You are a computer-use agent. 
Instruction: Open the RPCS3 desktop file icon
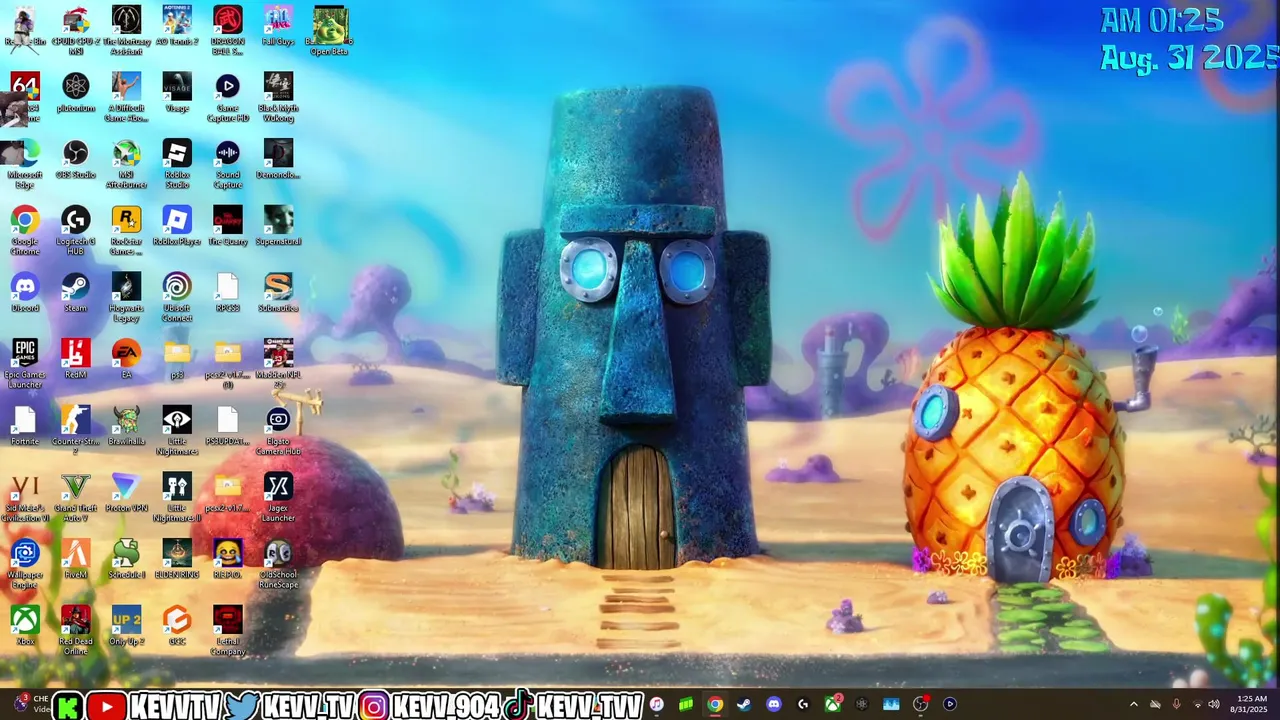[x=228, y=293]
